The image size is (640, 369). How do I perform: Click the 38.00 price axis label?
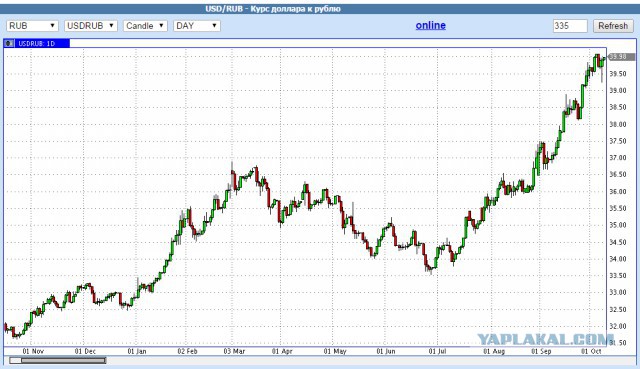(x=618, y=124)
